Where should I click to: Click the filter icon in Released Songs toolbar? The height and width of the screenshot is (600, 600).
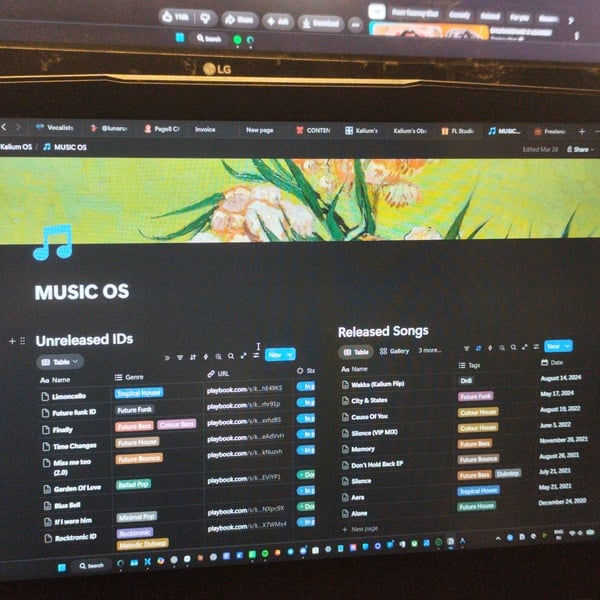point(466,348)
